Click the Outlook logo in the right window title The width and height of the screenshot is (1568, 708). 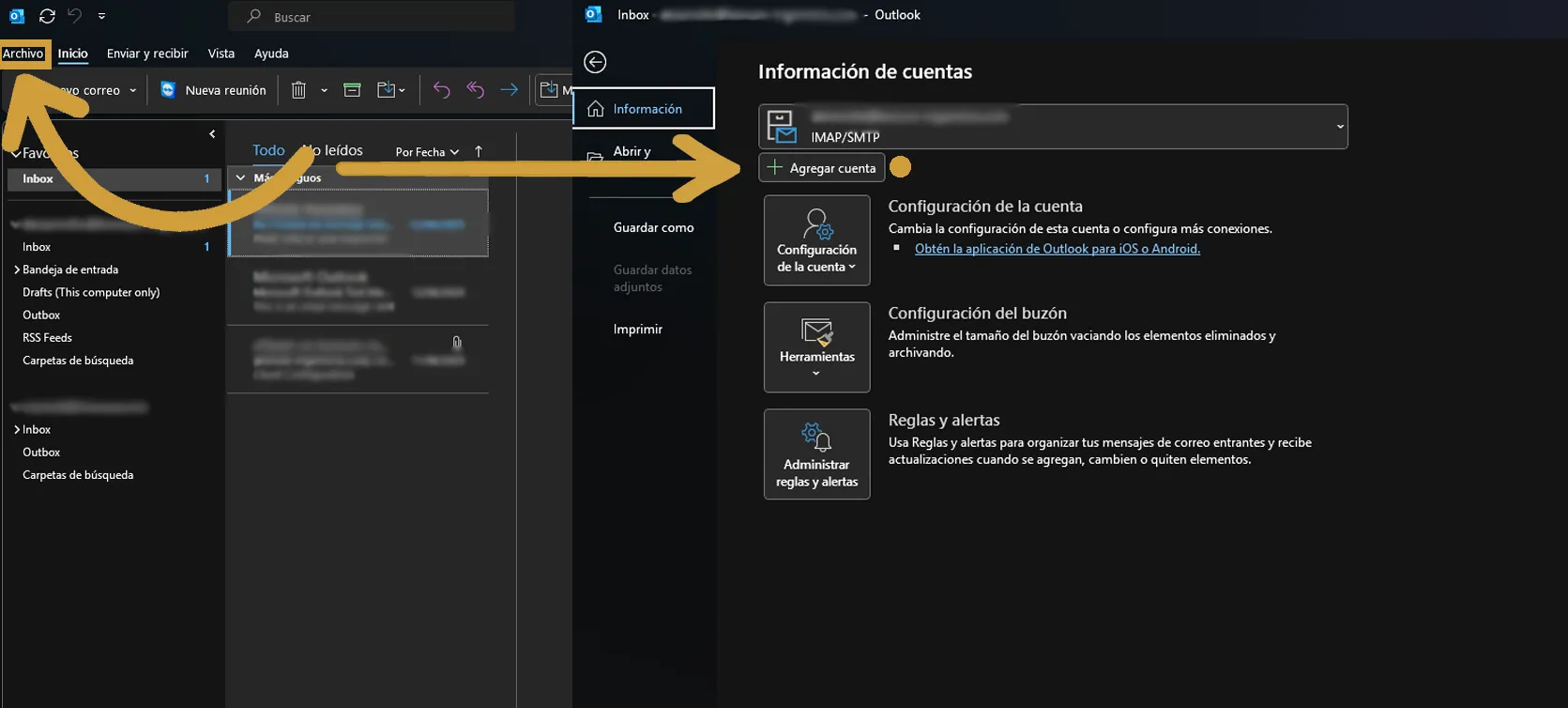(593, 14)
